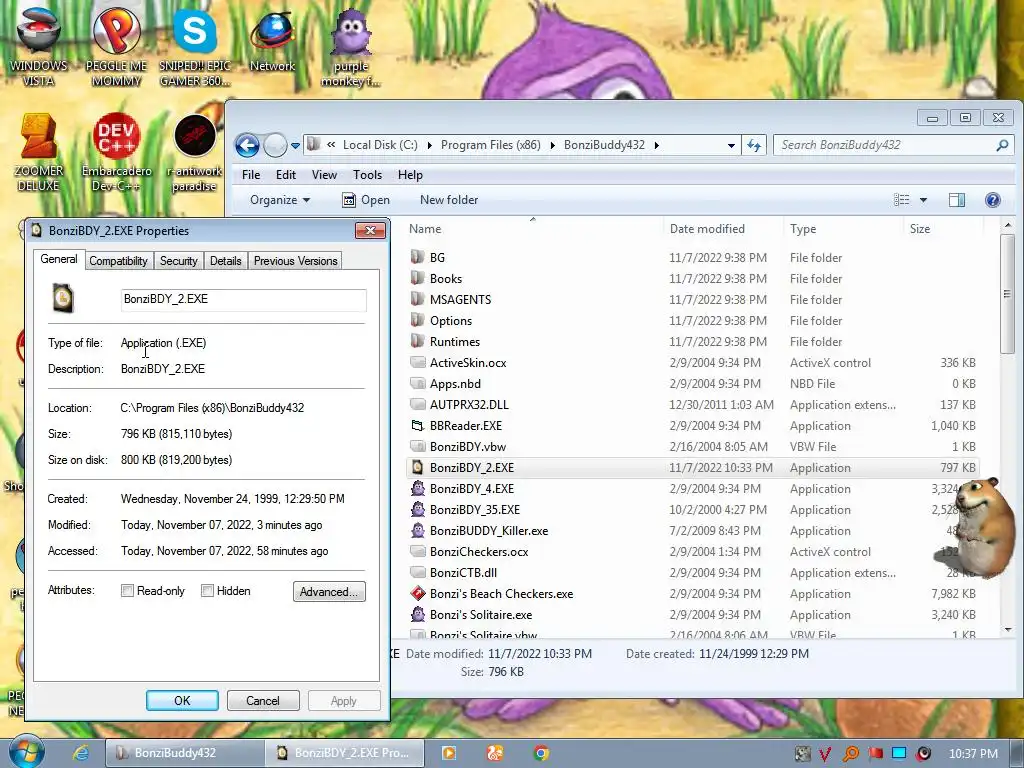The height and width of the screenshot is (768, 1024).
Task: Open the View menu
Action: point(324,175)
